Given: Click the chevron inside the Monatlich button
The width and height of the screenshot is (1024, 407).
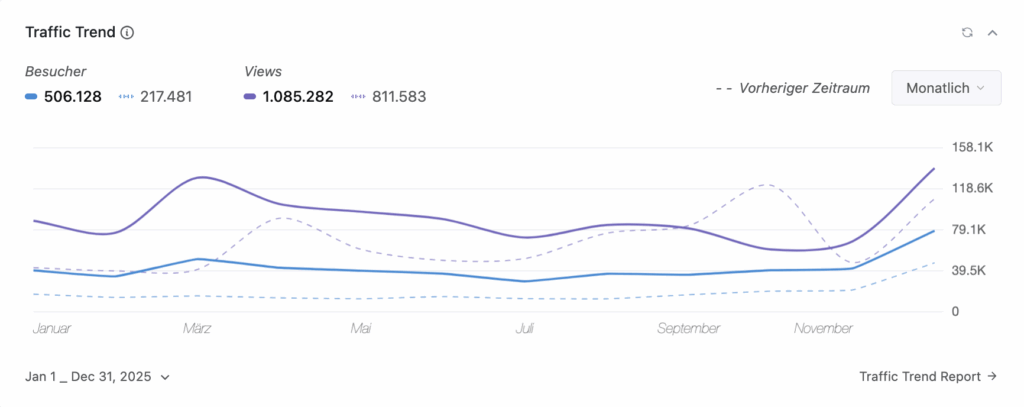Looking at the screenshot, I should pyautogui.click(x=981, y=88).
